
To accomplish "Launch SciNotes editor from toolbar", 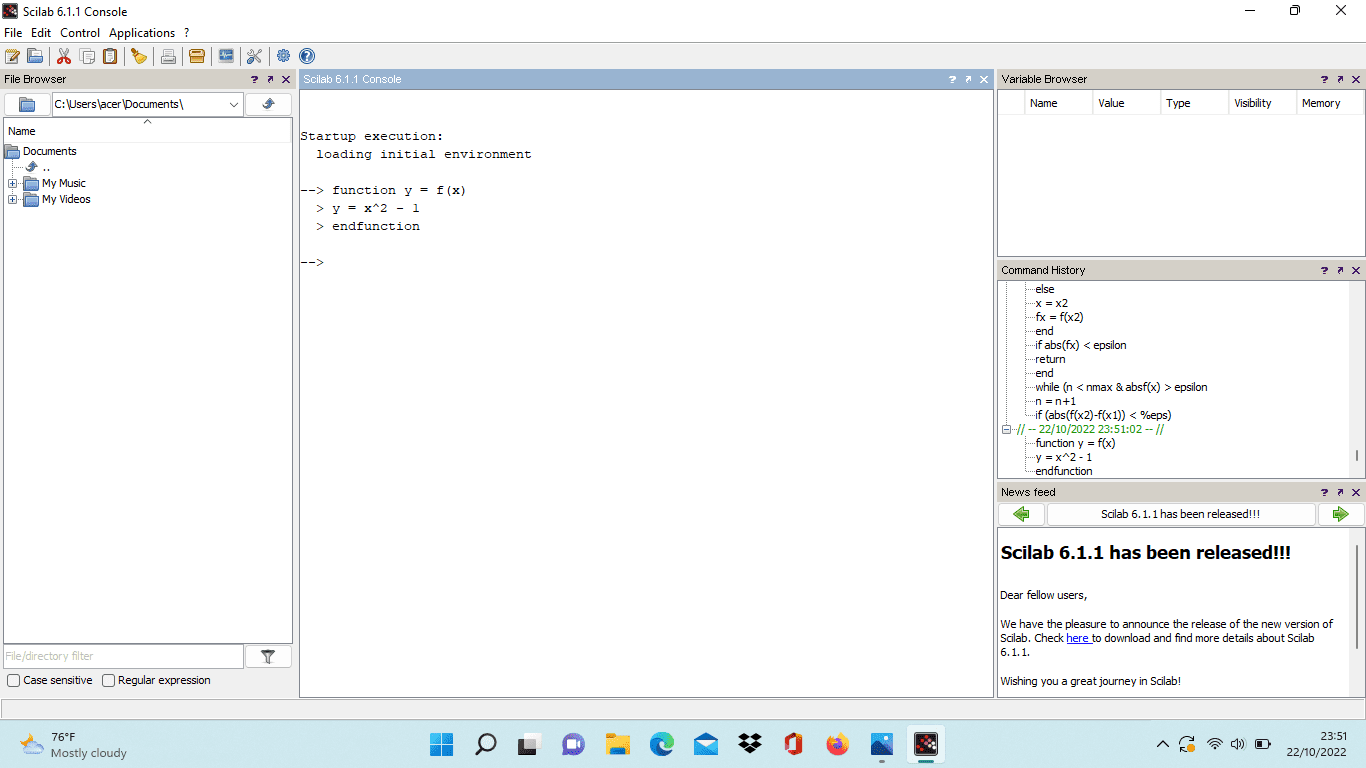I will (x=13, y=56).
